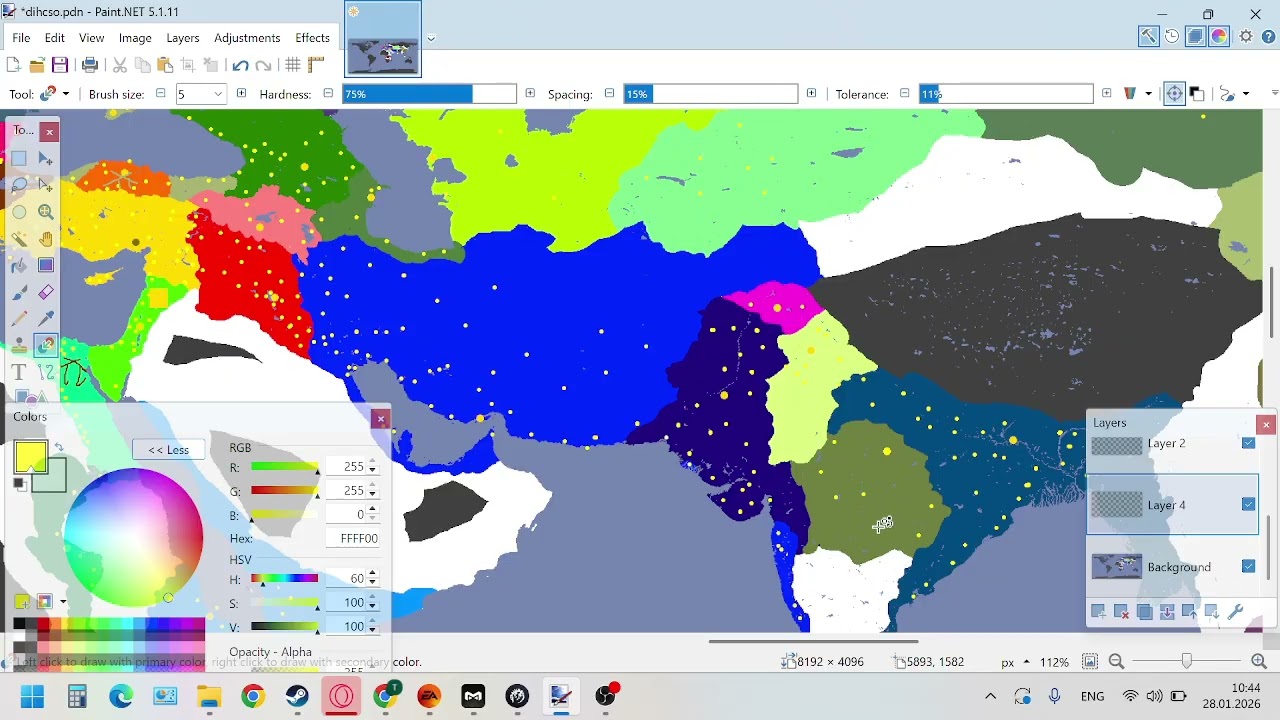The width and height of the screenshot is (1280, 720).
Task: Click the '<< Less' button
Action: 168,450
